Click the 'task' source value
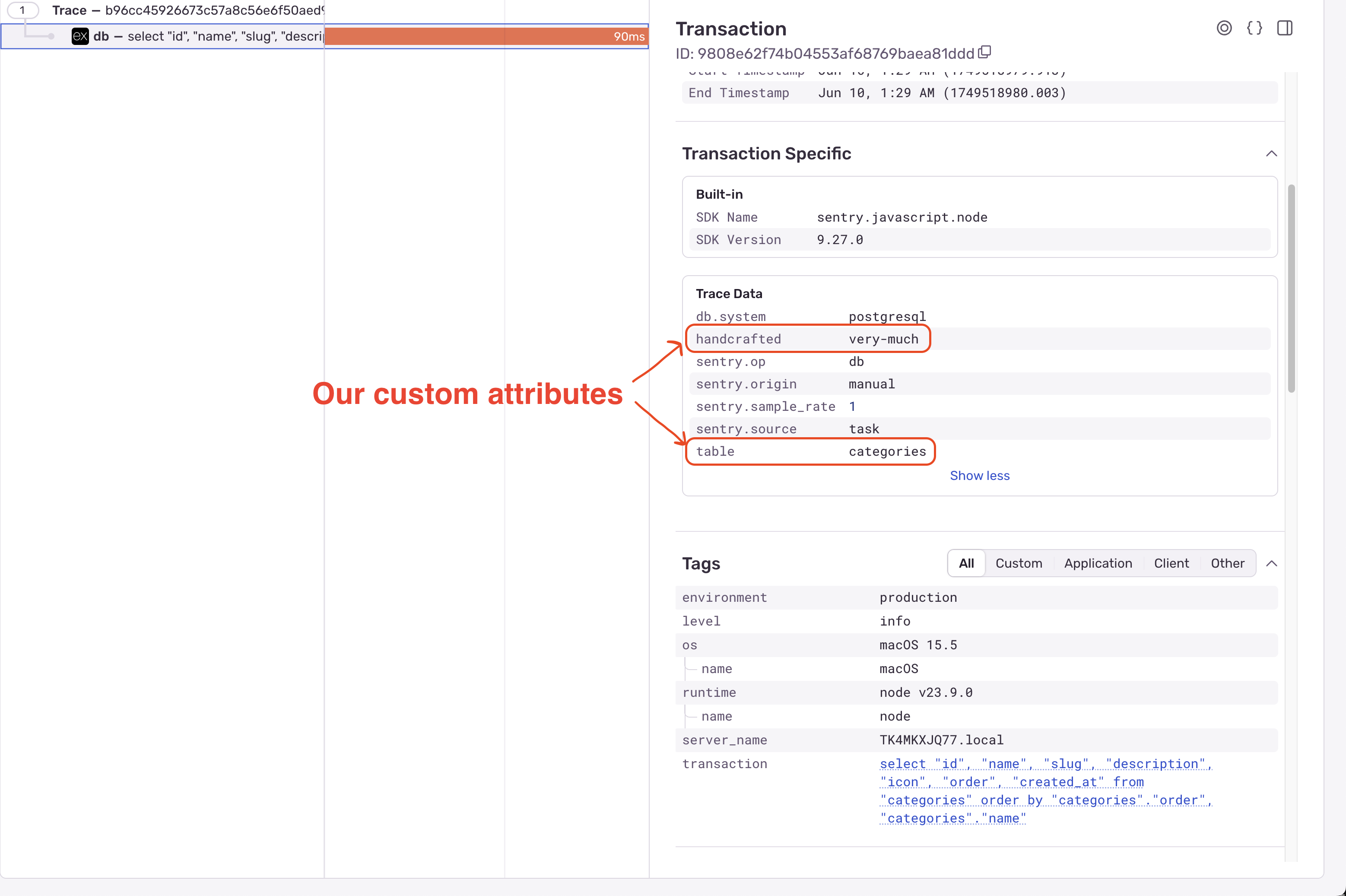The height and width of the screenshot is (896, 1346). pos(864,429)
